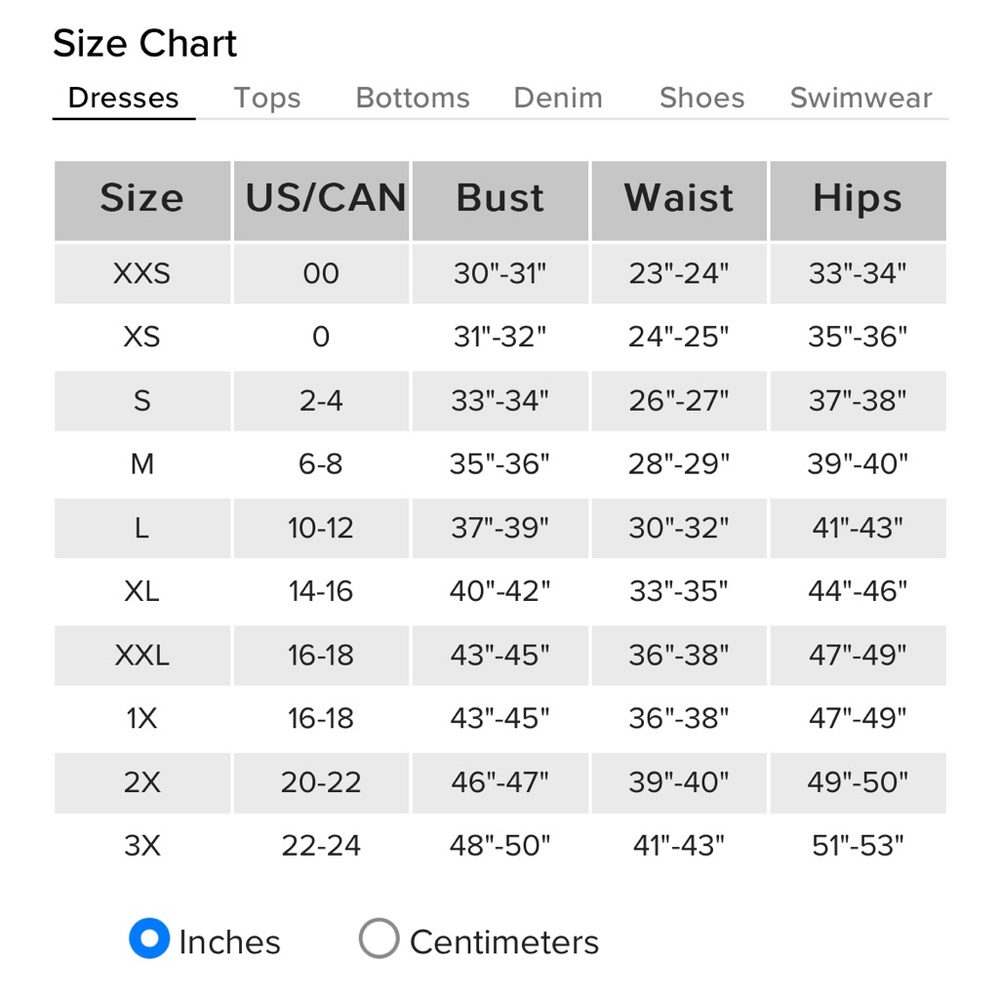View the Swimwear size tab
The width and height of the screenshot is (1000, 1000).
click(x=861, y=98)
